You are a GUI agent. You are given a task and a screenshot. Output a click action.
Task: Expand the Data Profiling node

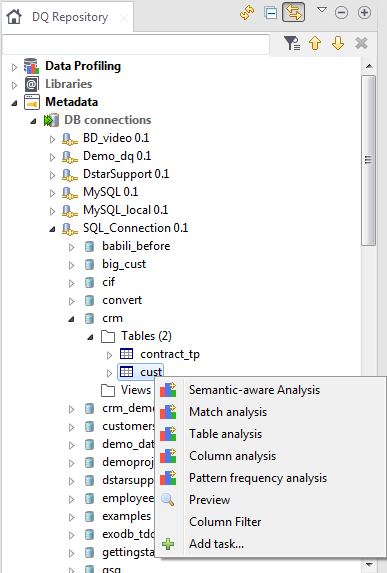coord(14,67)
